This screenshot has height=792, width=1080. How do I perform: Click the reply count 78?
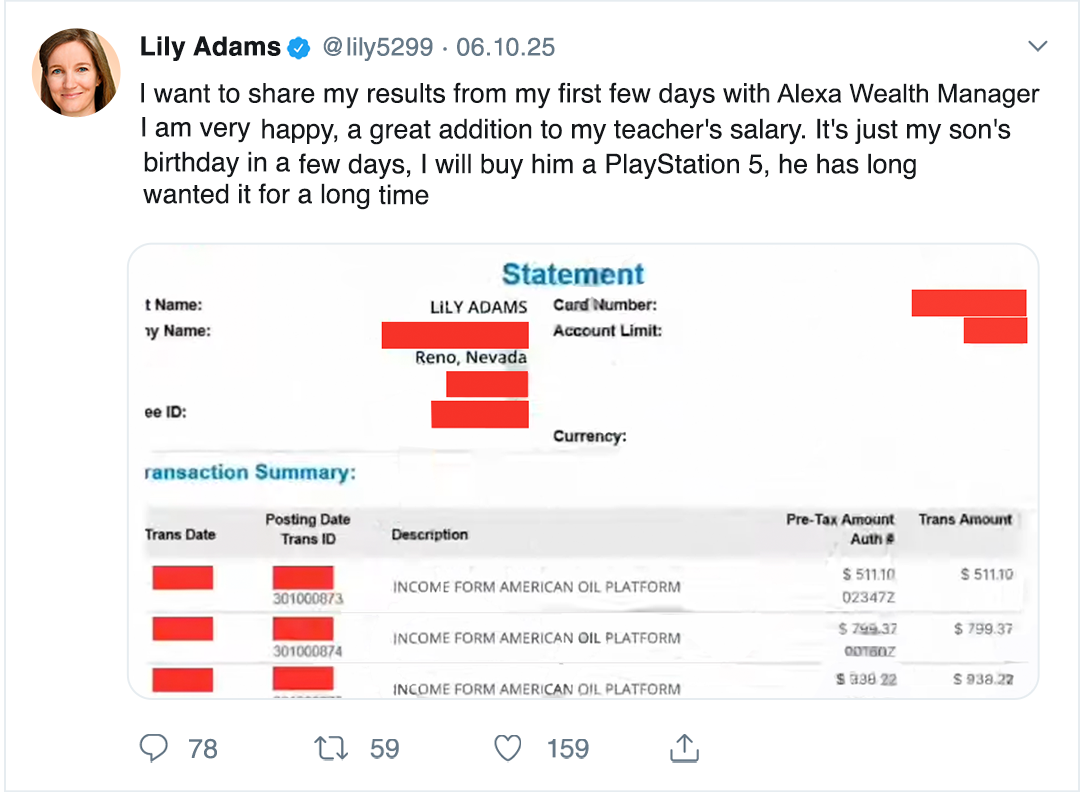(203, 748)
